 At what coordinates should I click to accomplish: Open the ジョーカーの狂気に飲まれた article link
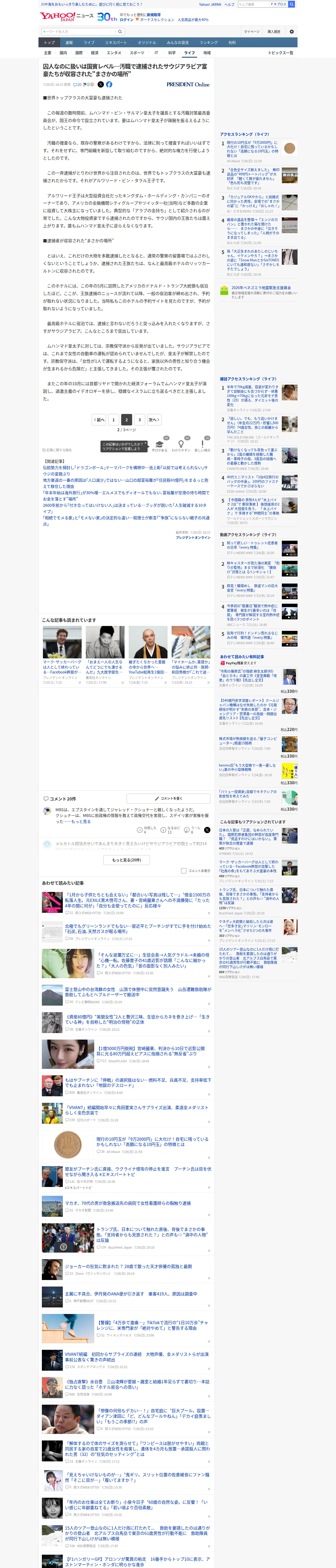click(129, 1266)
